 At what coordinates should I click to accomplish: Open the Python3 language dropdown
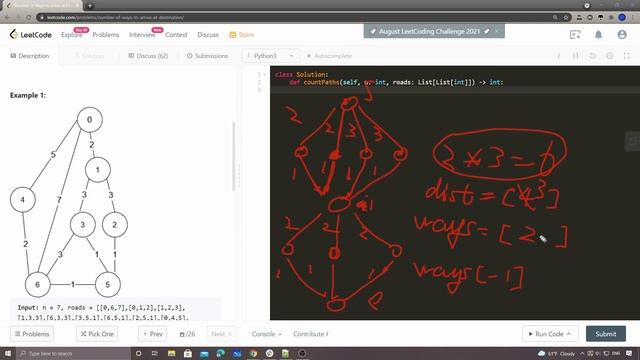(x=271, y=56)
